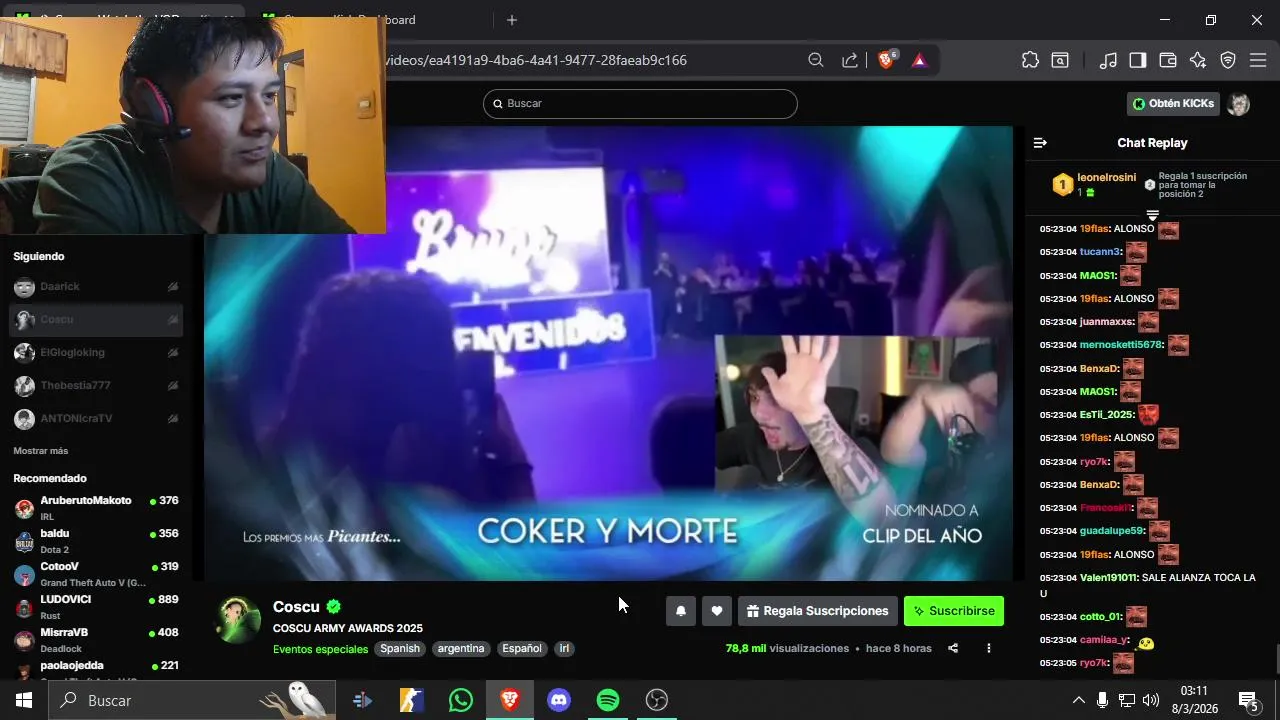Image resolution: width=1280 pixels, height=720 pixels.
Task: Open Daarick in the Siguiendo list
Action: pos(96,287)
